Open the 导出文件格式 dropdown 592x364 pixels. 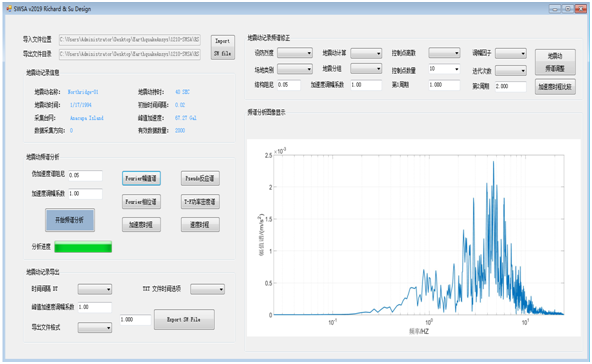click(x=95, y=327)
